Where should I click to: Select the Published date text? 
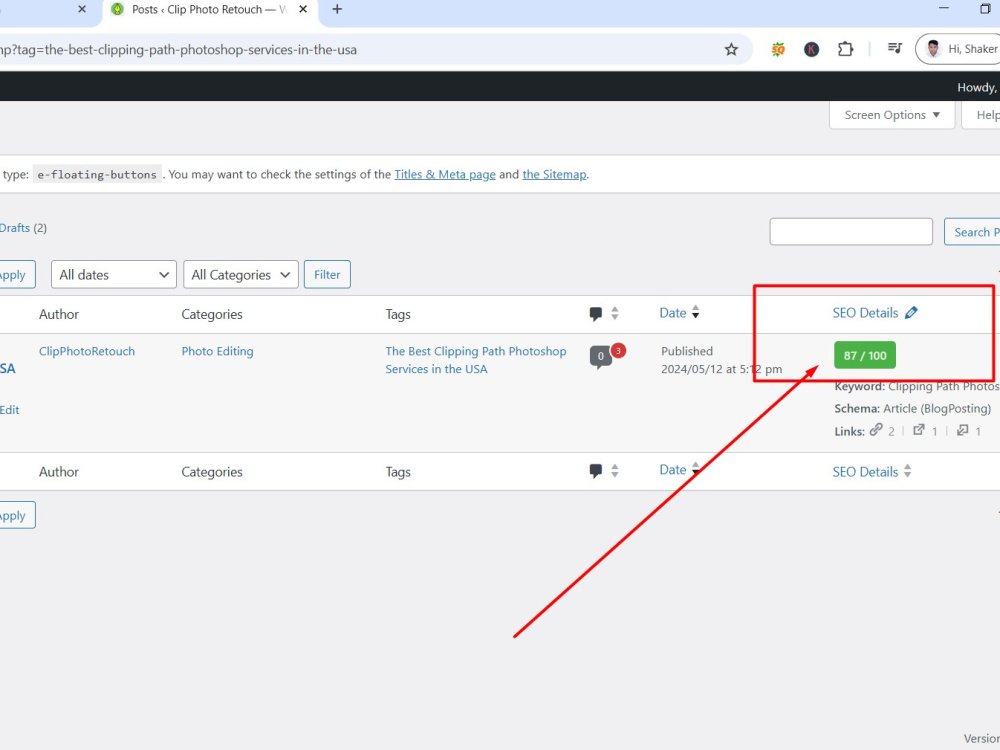click(x=721, y=360)
